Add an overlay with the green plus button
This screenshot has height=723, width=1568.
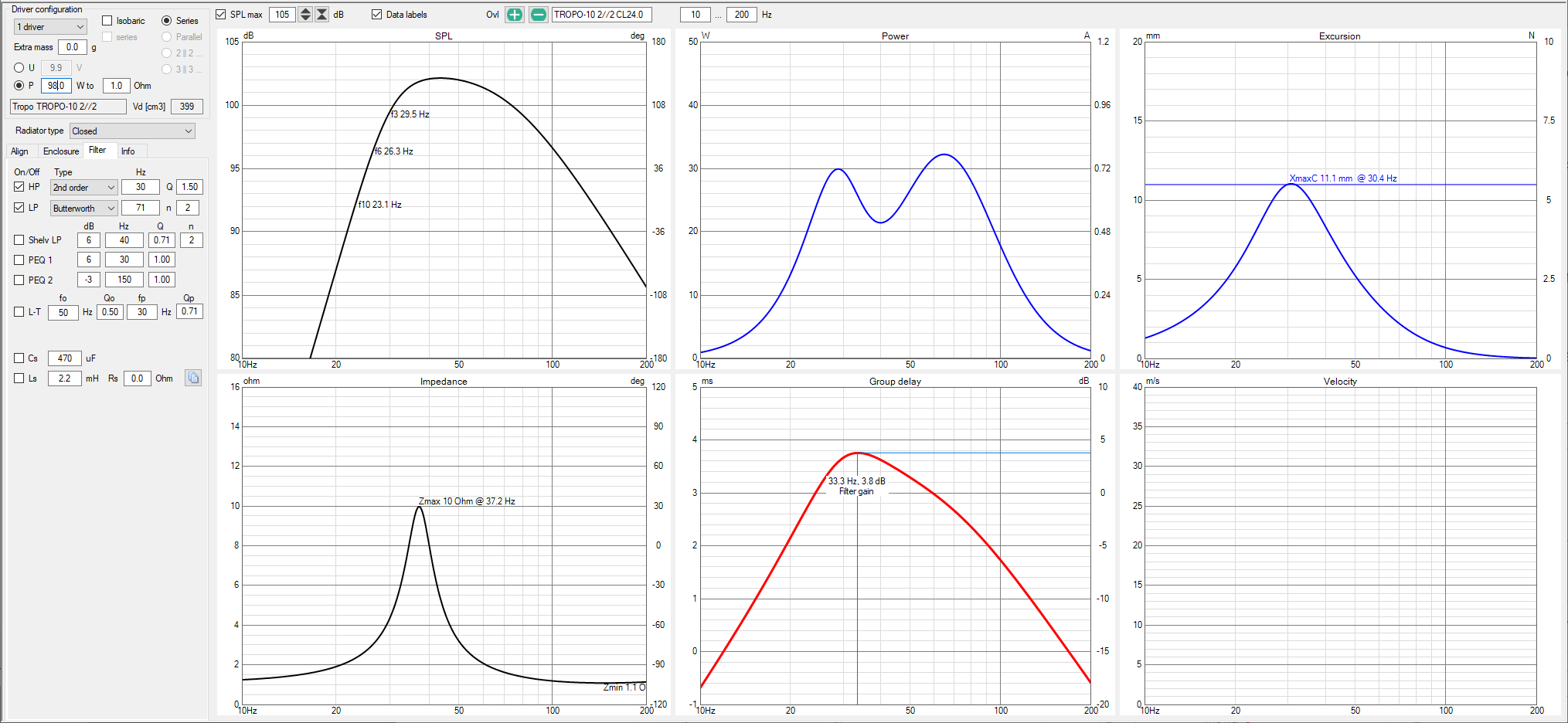click(x=515, y=15)
